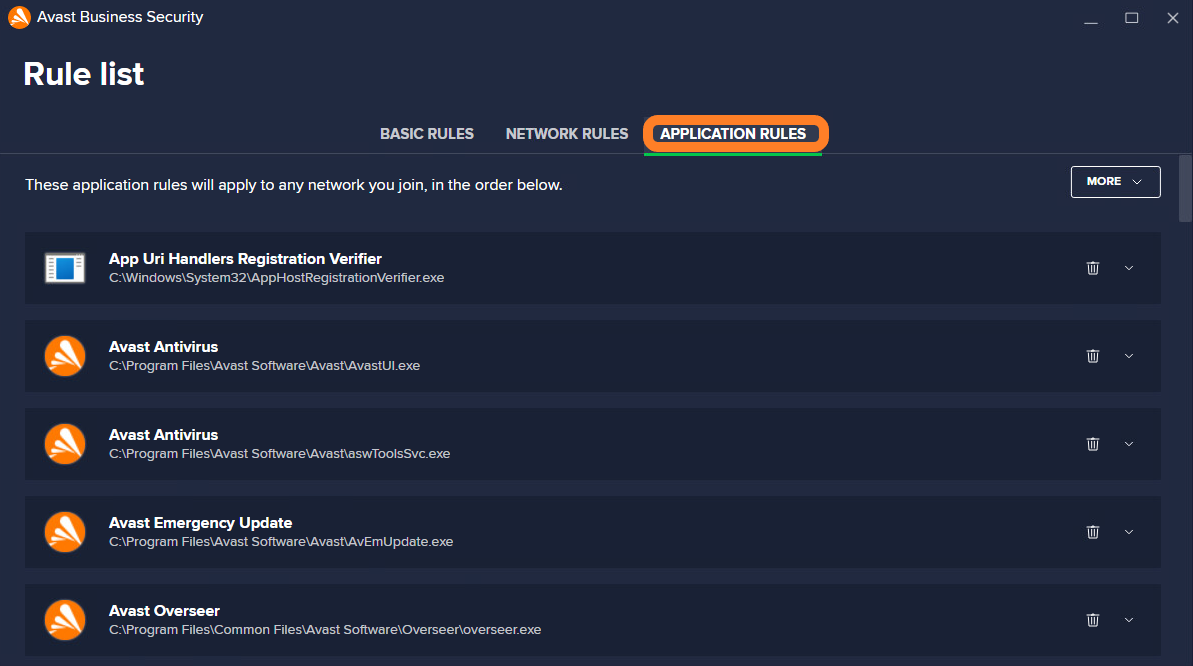Expand the aswToolsSvc.exe Avast Antivirus rule
This screenshot has width=1193, height=666.
pyautogui.click(x=1129, y=444)
